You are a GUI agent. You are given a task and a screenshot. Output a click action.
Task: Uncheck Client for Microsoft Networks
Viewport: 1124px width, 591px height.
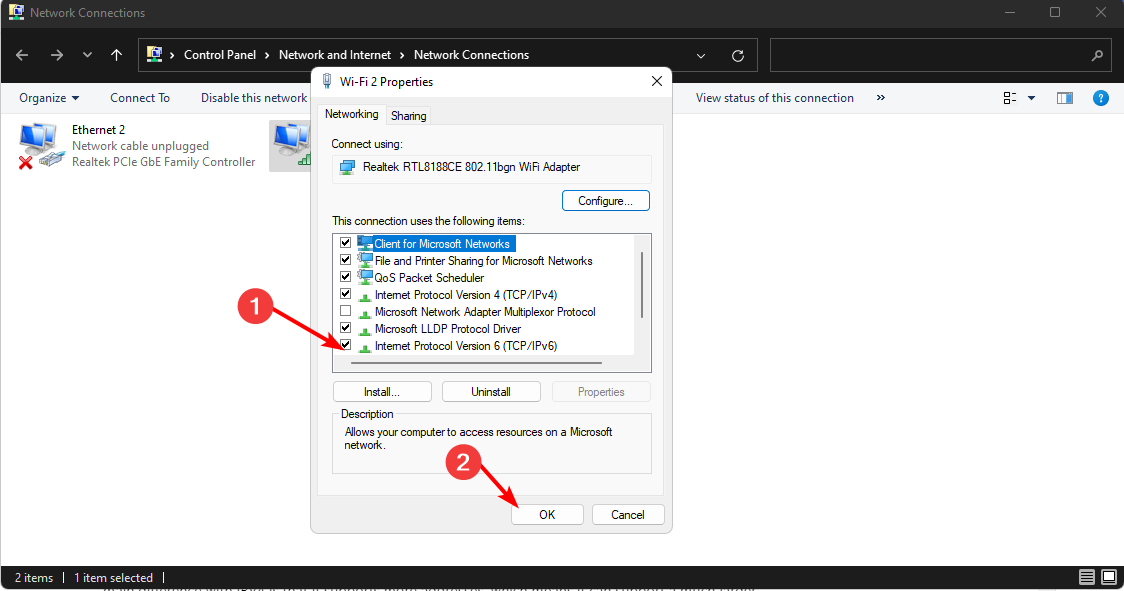[346, 243]
